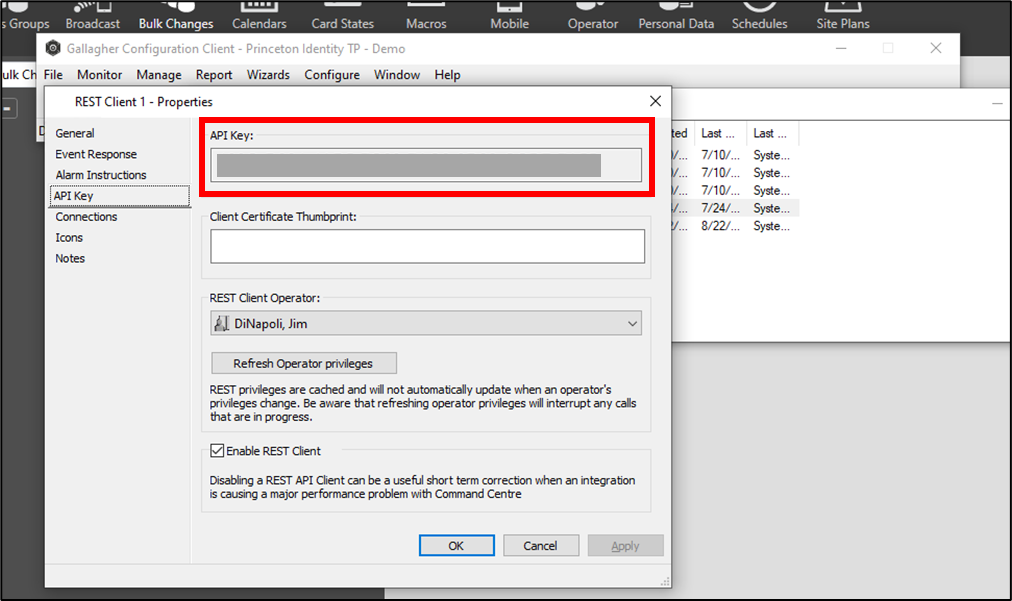Open the Macros toolbar item
Viewport: 1012px width, 601px height.
tap(426, 16)
